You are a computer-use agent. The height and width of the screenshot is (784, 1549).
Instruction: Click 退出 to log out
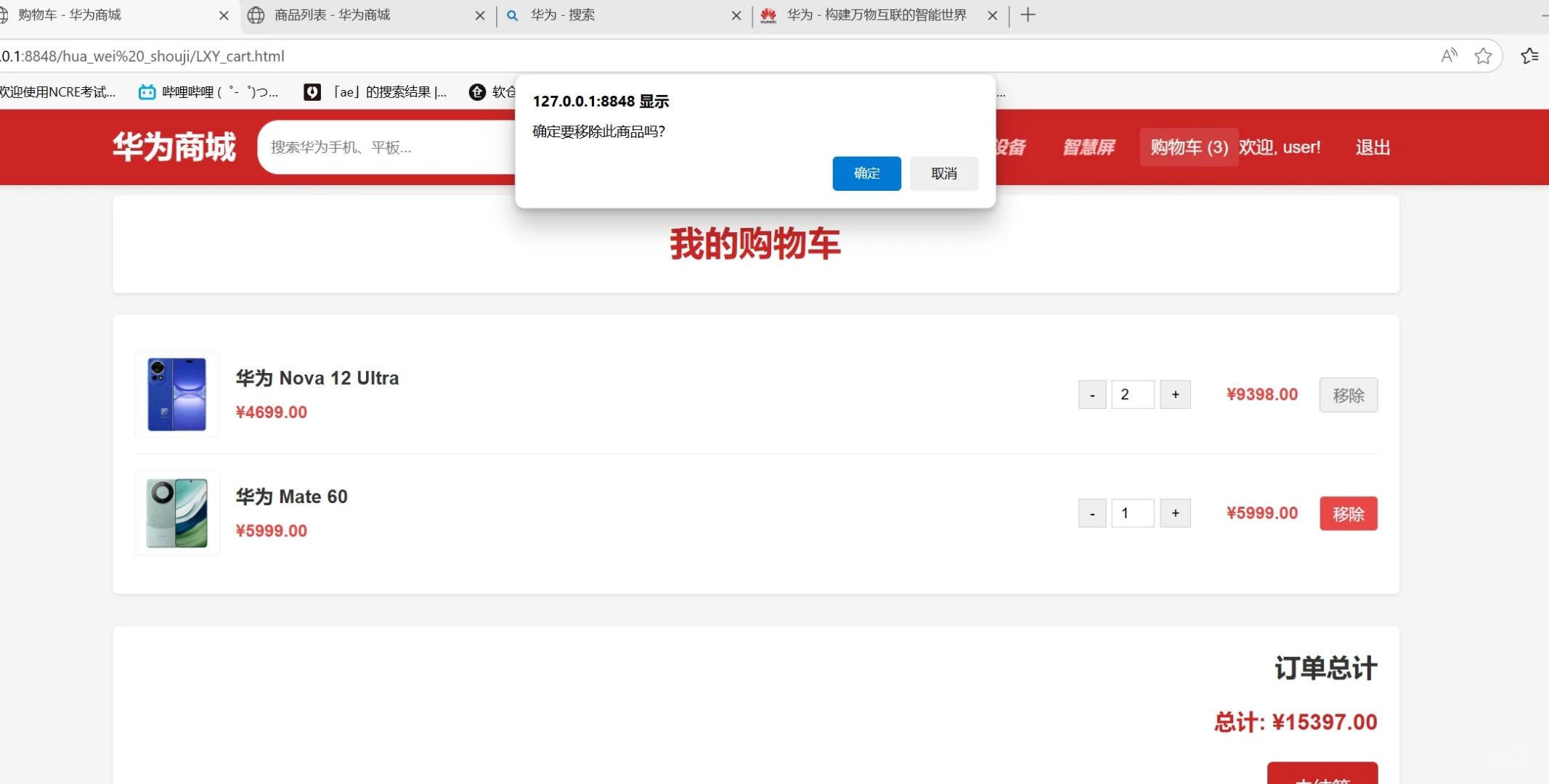coord(1371,147)
